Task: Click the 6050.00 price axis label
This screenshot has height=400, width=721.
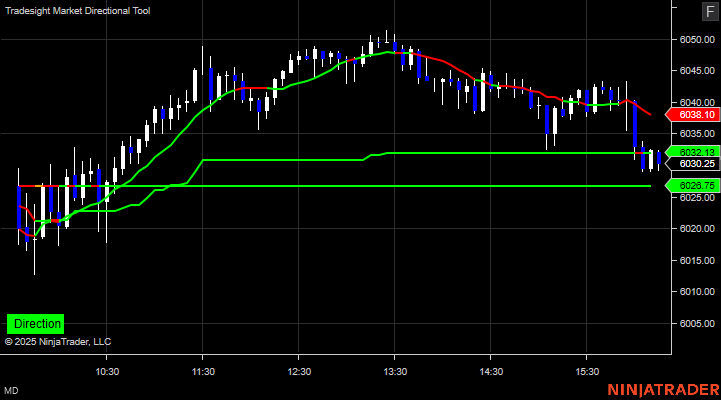Action: click(x=697, y=40)
